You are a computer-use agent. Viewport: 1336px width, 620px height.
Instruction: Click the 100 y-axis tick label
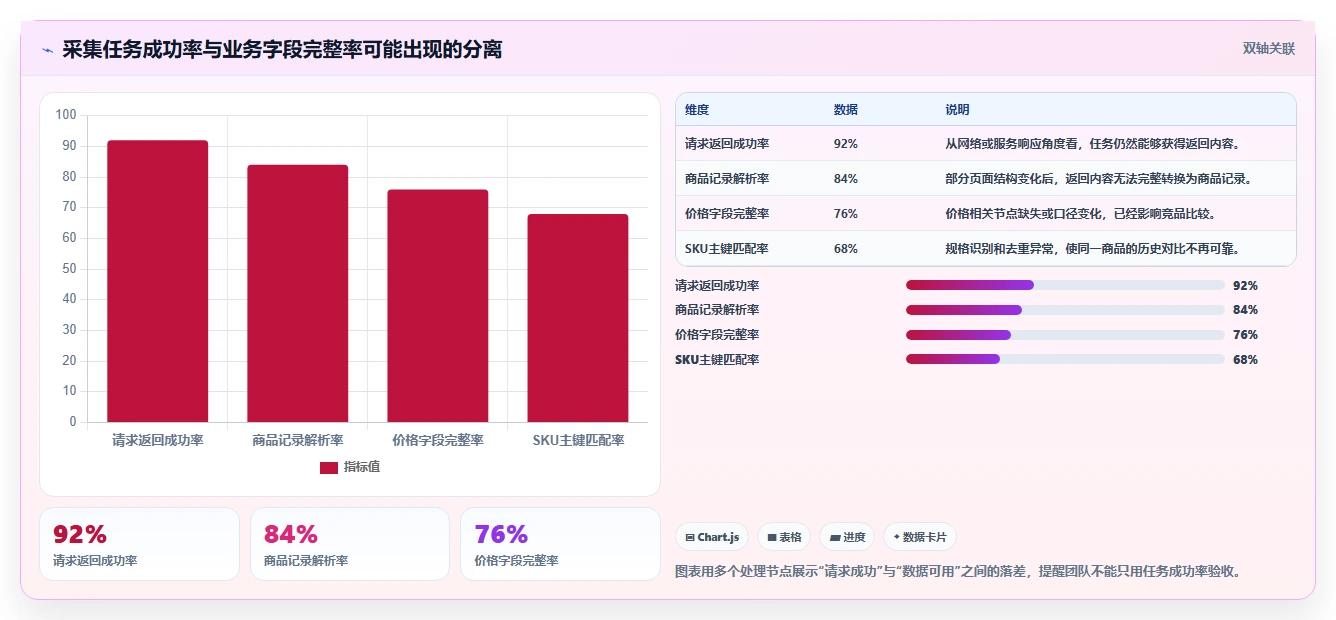pyautogui.click(x=66, y=115)
